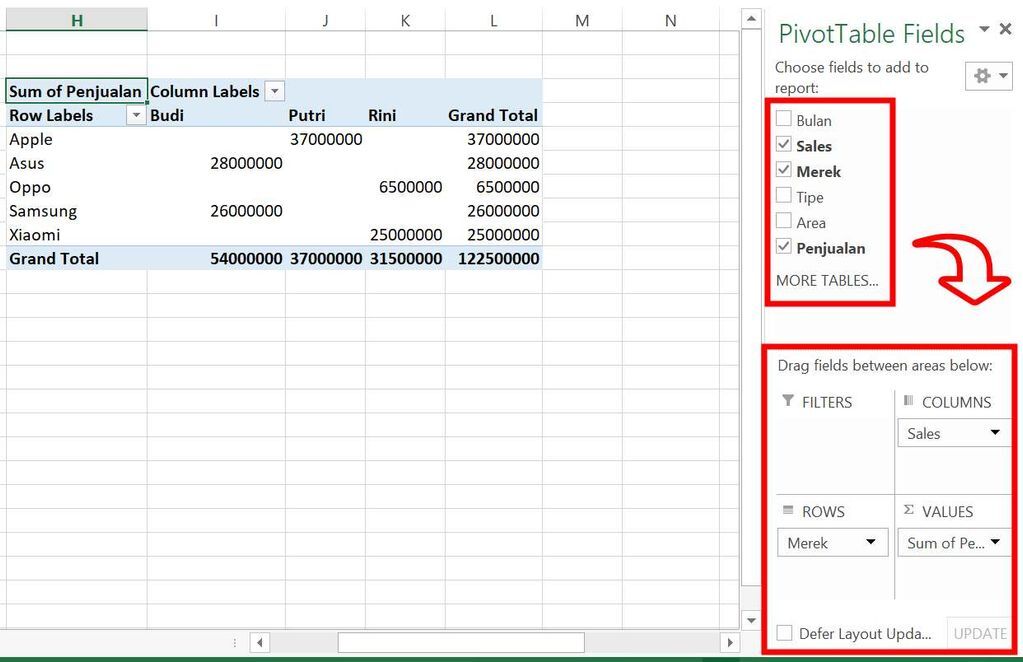Open the Row Labels filter dropdown

[x=137, y=115]
